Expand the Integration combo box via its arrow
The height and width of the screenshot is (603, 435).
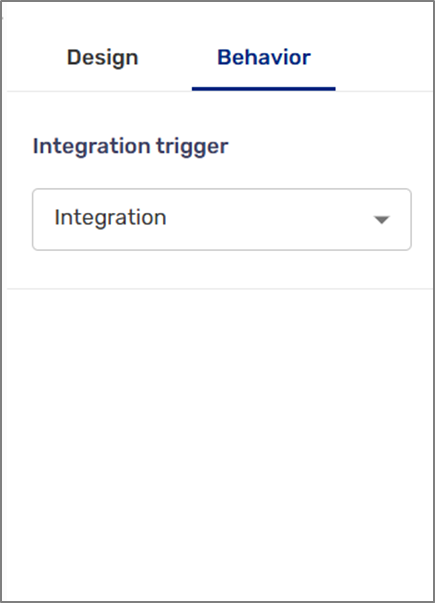(x=382, y=220)
